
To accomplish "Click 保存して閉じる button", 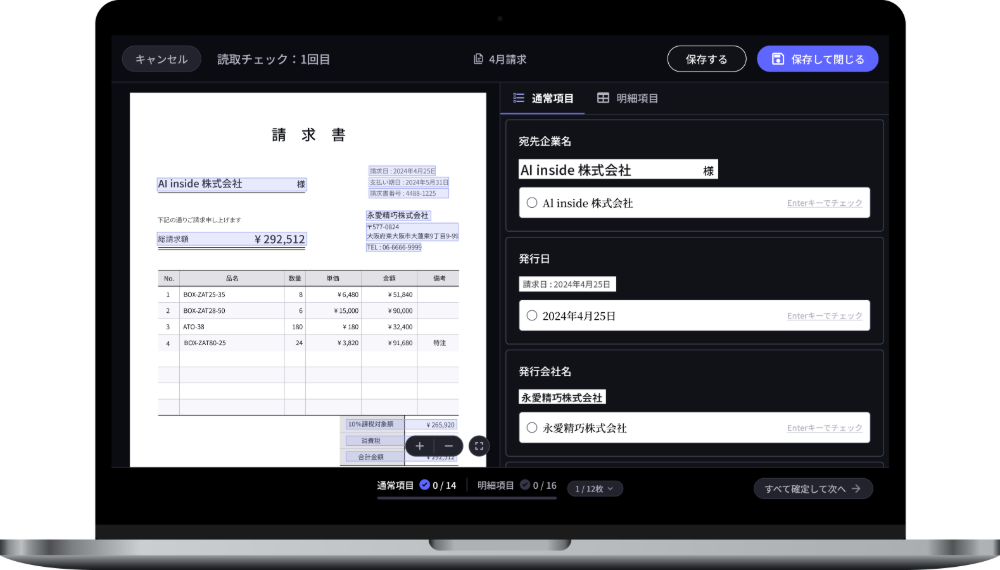I will [818, 59].
